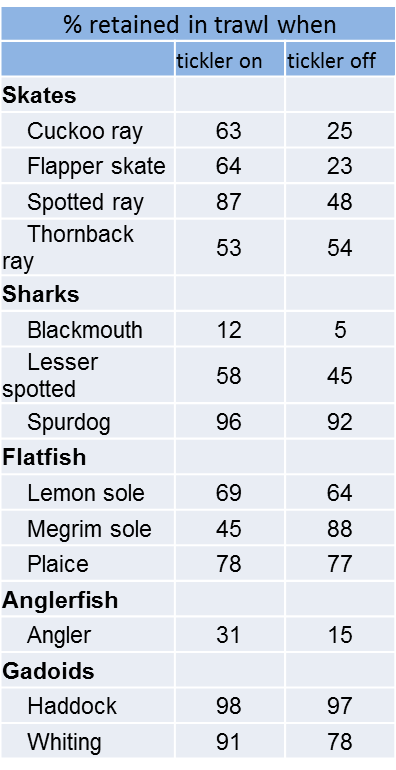Select the 'tickler on' column header
This screenshot has width=396, height=770.
[219, 61]
